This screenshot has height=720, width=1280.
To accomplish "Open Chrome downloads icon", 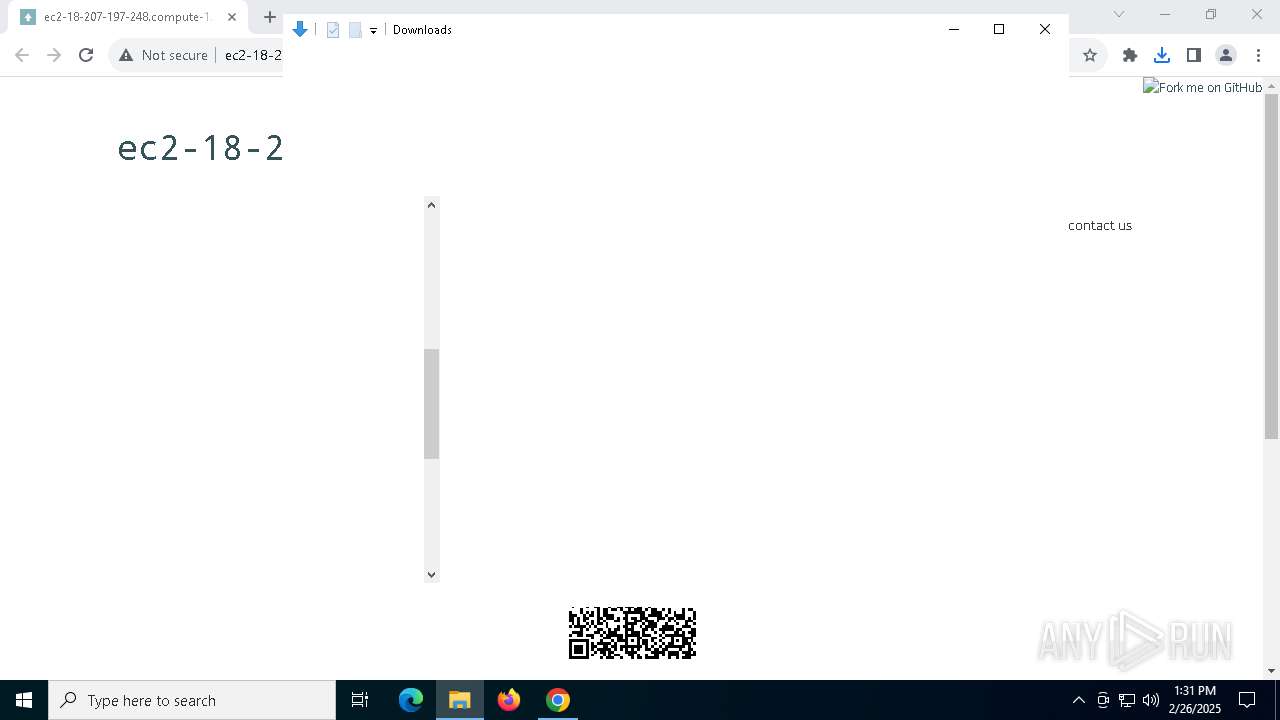I will [x=1162, y=55].
